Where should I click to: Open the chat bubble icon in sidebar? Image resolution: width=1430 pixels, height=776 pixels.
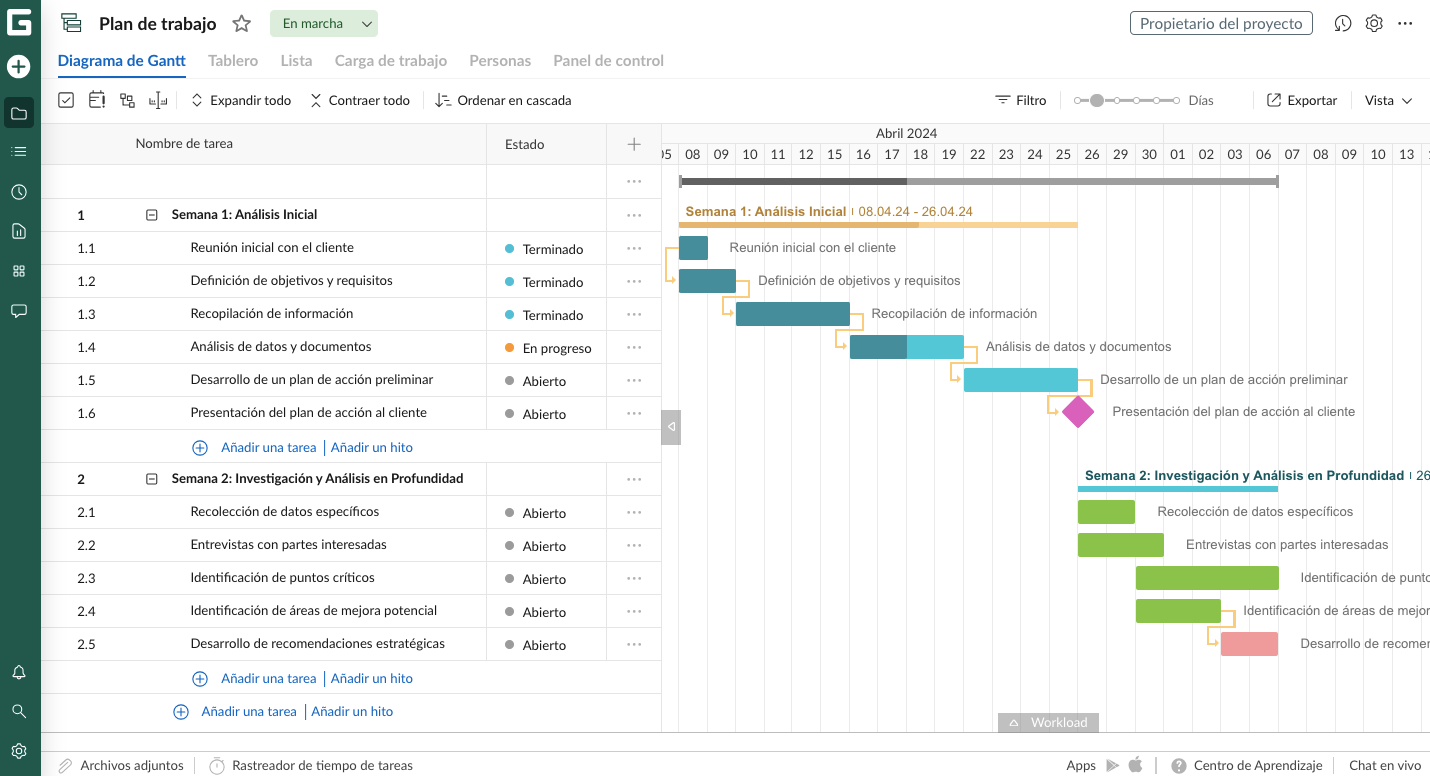pos(19,311)
